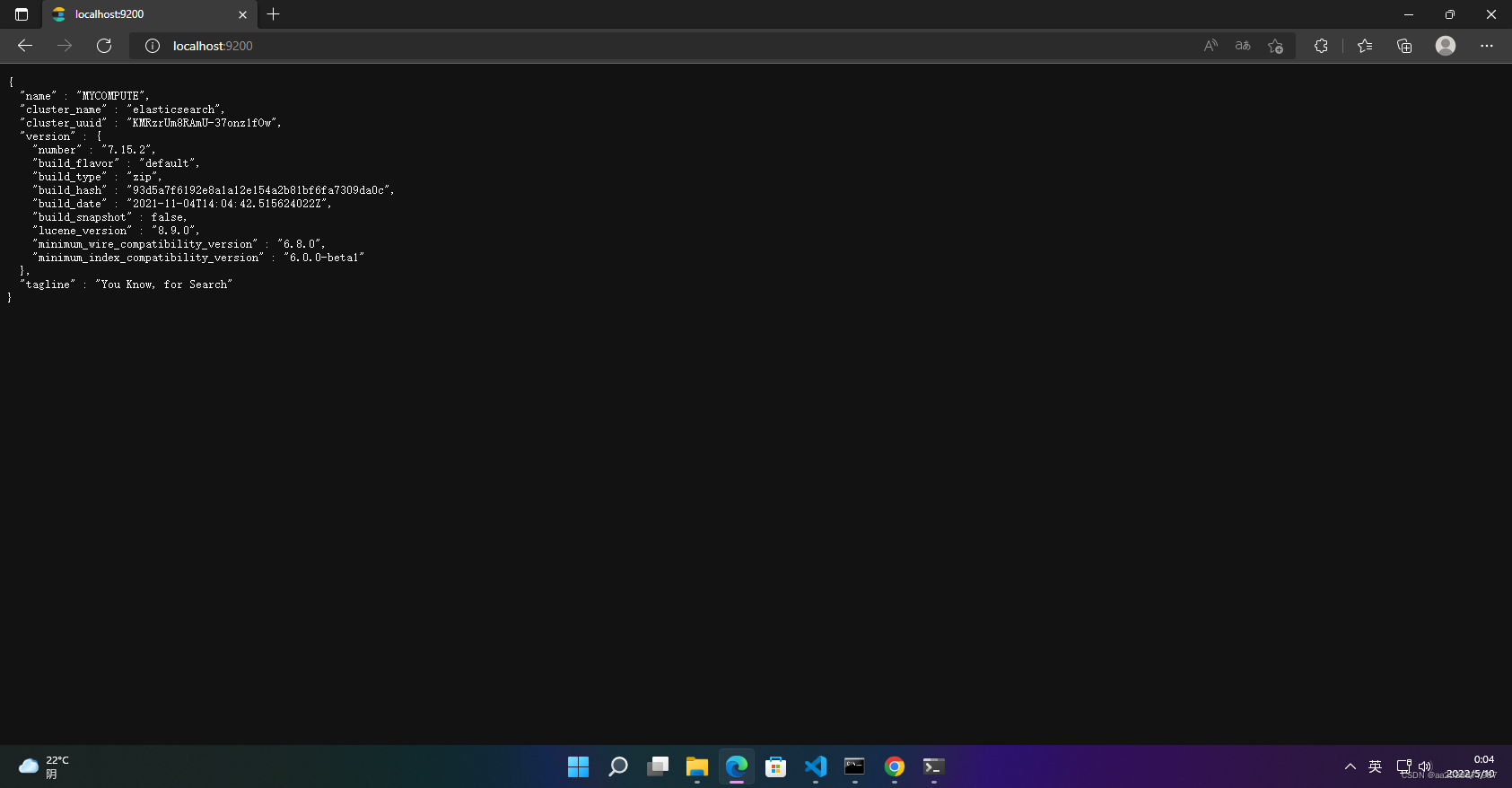The width and height of the screenshot is (1512, 788).
Task: Reload the localhost:9200 page
Action: 104,46
